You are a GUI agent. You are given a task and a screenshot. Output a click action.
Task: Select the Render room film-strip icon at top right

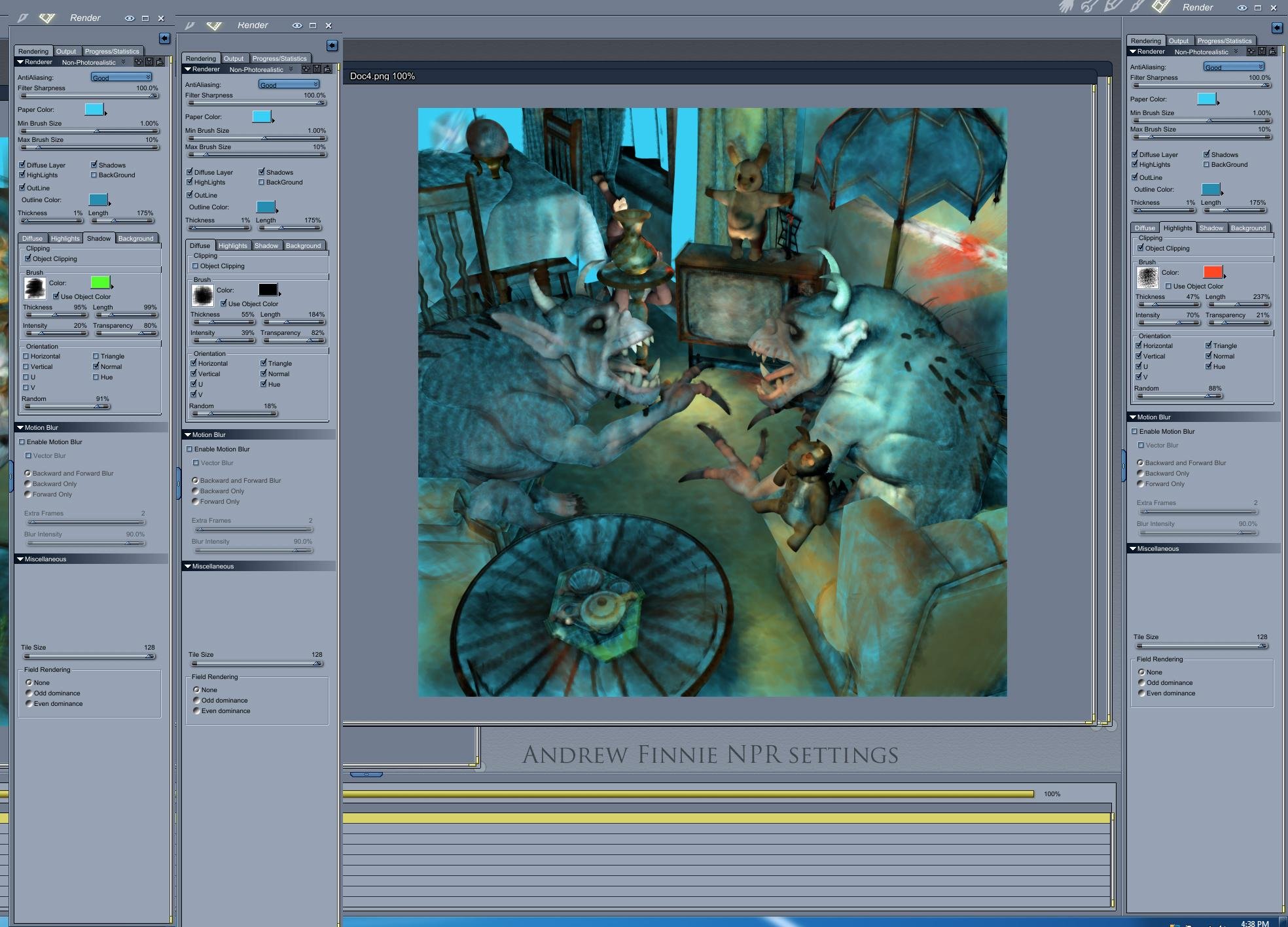point(1160,7)
